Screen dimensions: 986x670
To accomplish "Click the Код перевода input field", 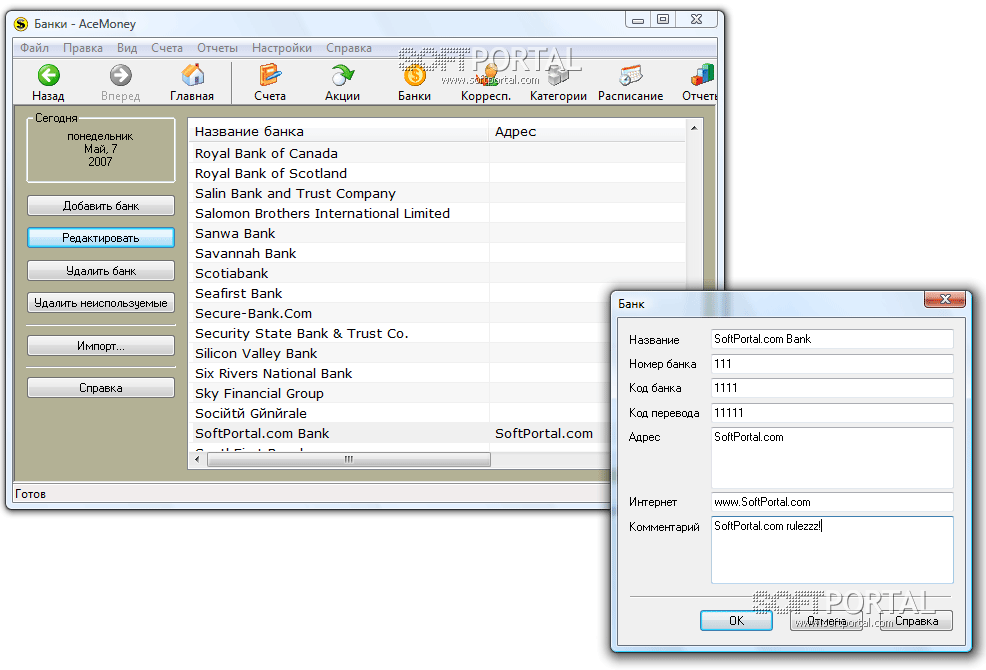I will point(833,413).
